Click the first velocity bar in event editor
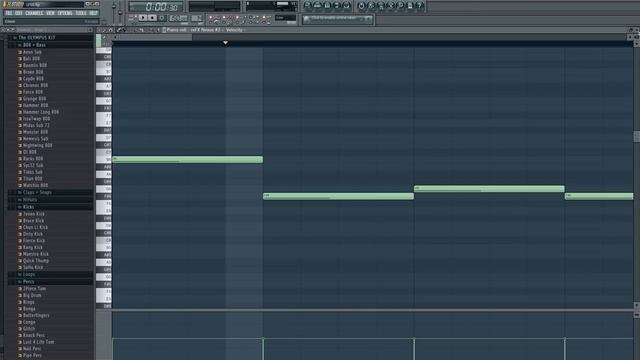 click(x=113, y=349)
